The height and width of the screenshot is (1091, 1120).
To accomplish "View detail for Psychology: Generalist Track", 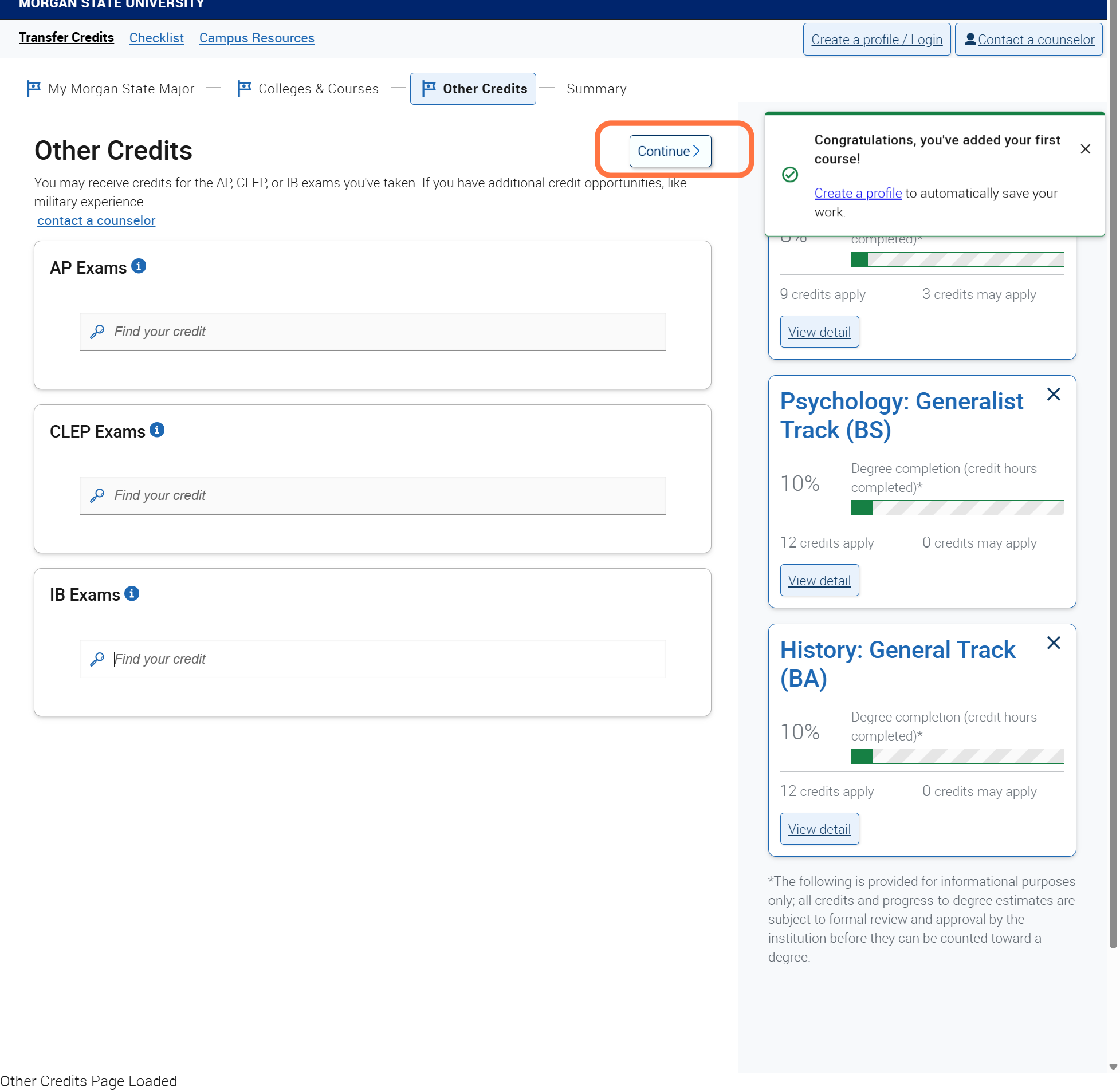I will (819, 580).
